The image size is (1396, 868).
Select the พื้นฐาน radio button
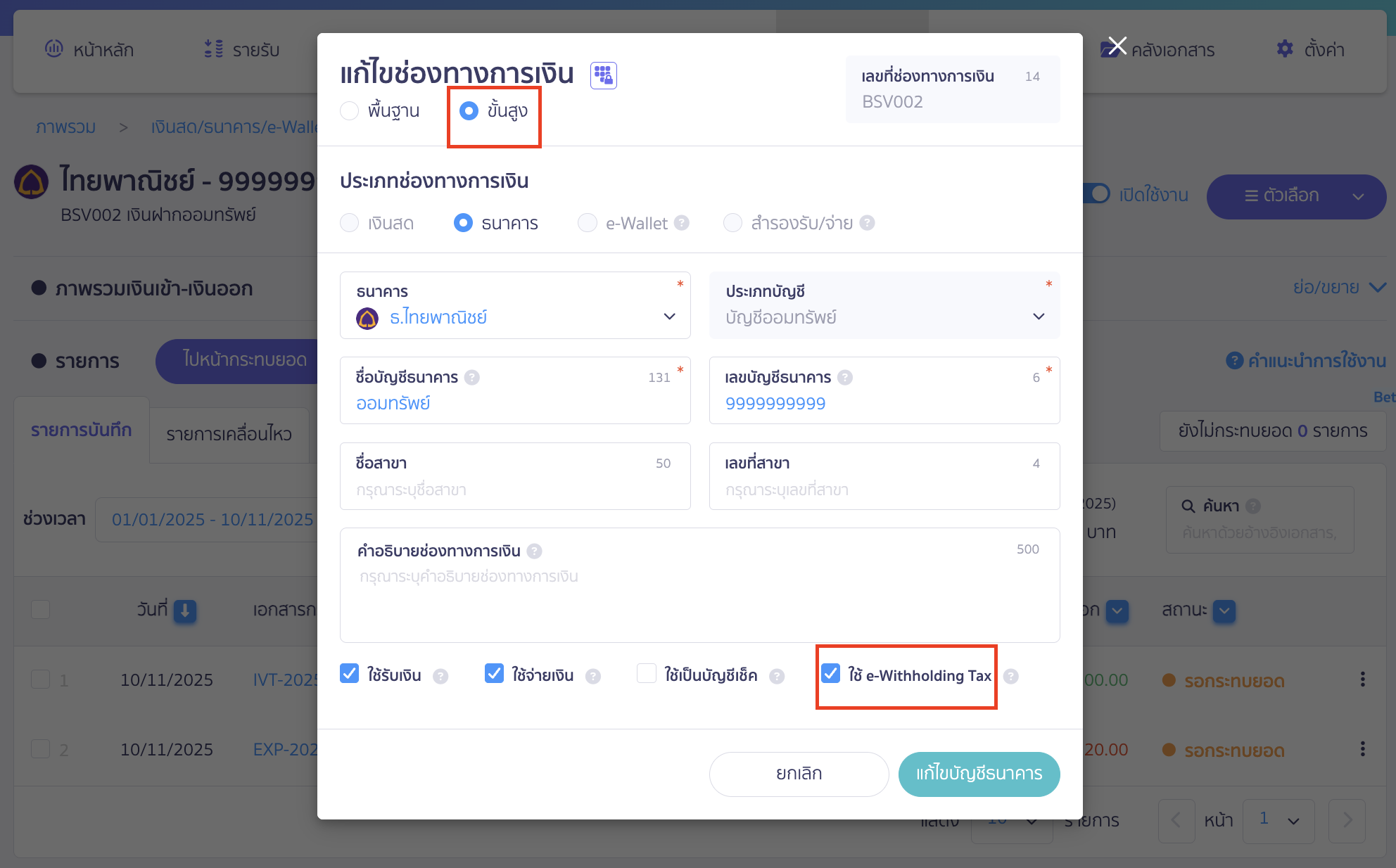(350, 110)
